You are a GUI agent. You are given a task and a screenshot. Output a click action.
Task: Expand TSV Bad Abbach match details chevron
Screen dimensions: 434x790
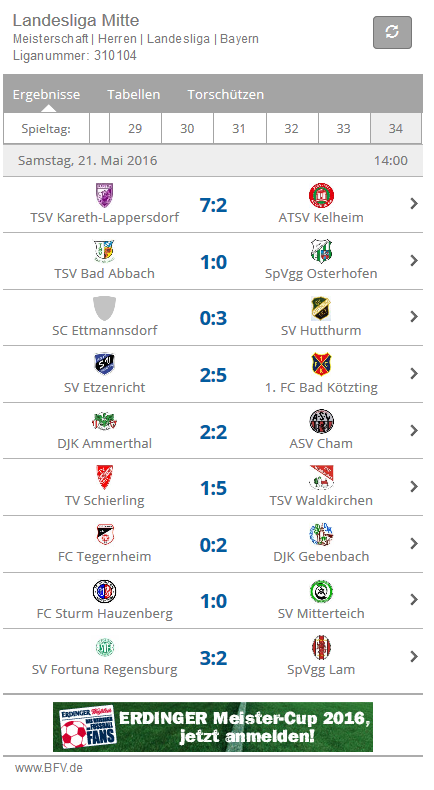pos(414,260)
